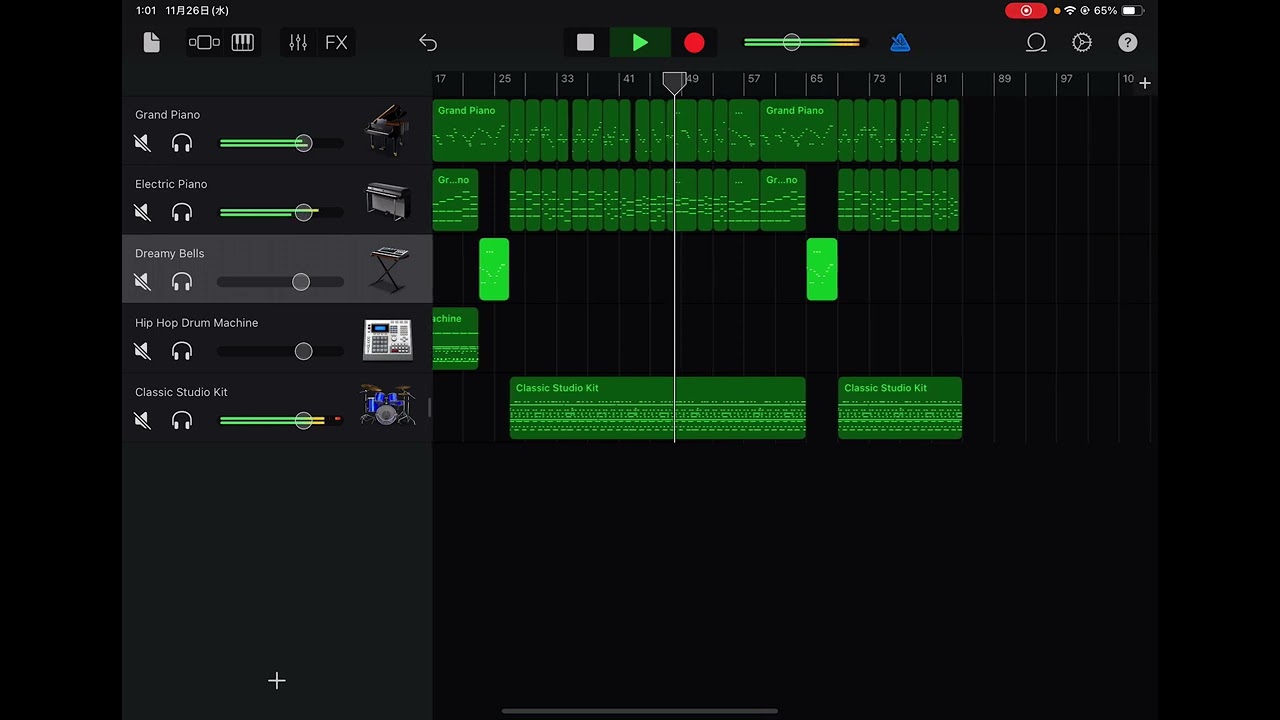Select the Grand Piano instrument icon

pos(387,130)
